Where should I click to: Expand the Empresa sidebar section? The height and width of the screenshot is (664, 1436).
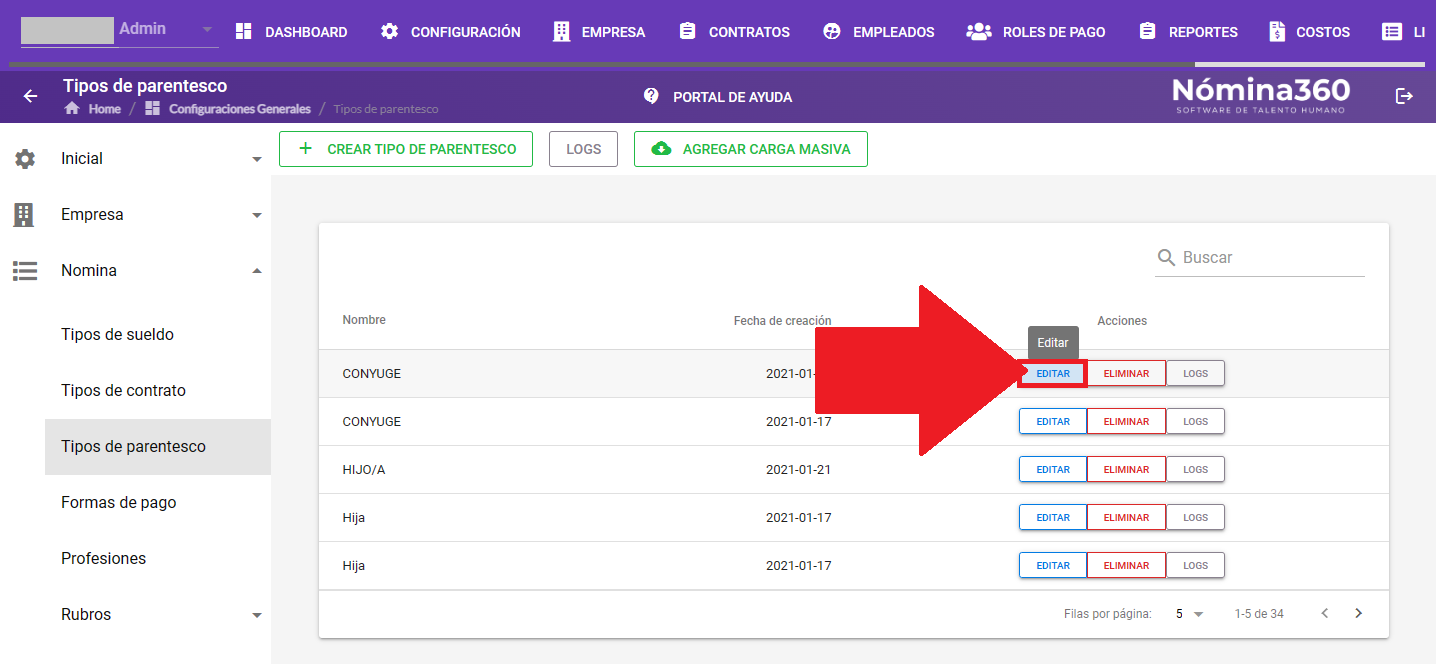point(257,215)
